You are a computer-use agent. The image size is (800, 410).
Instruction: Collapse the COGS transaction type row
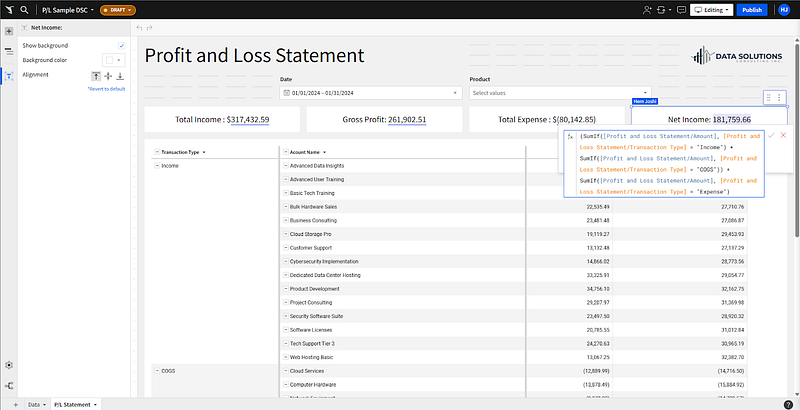coord(156,370)
